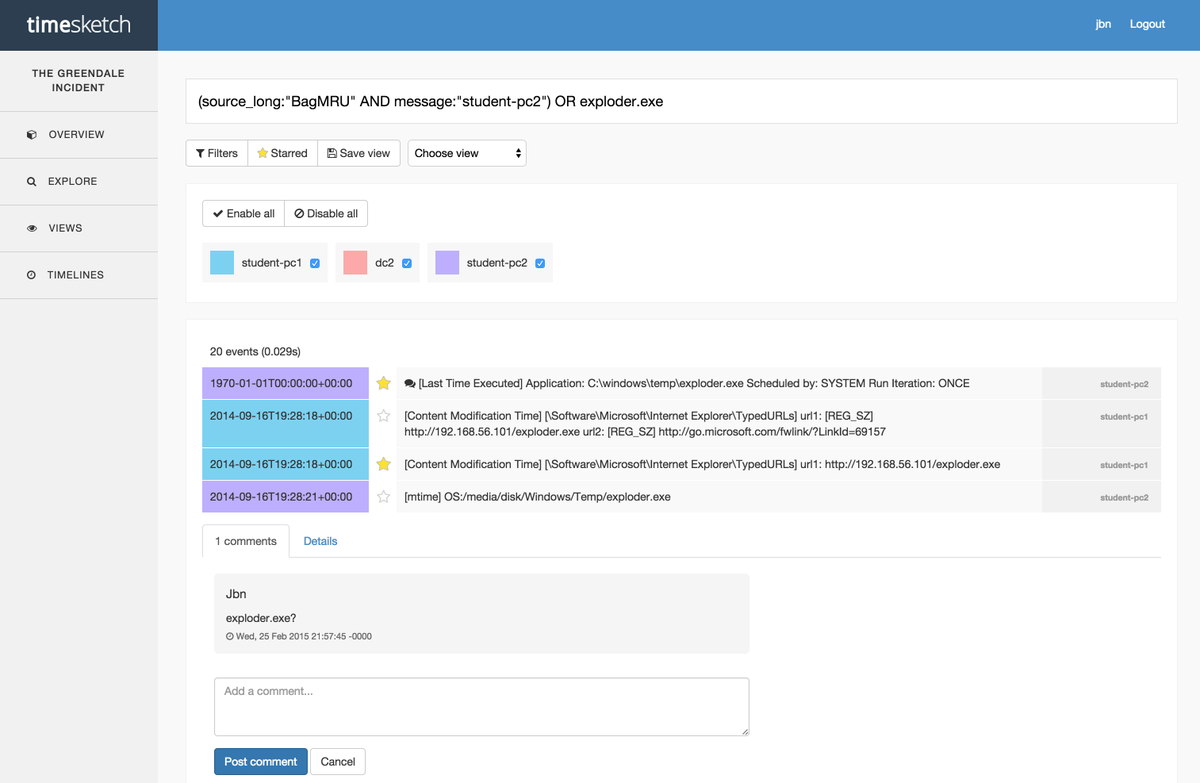Click the Logout link
Image resolution: width=1200 pixels, height=783 pixels.
tap(1147, 24)
